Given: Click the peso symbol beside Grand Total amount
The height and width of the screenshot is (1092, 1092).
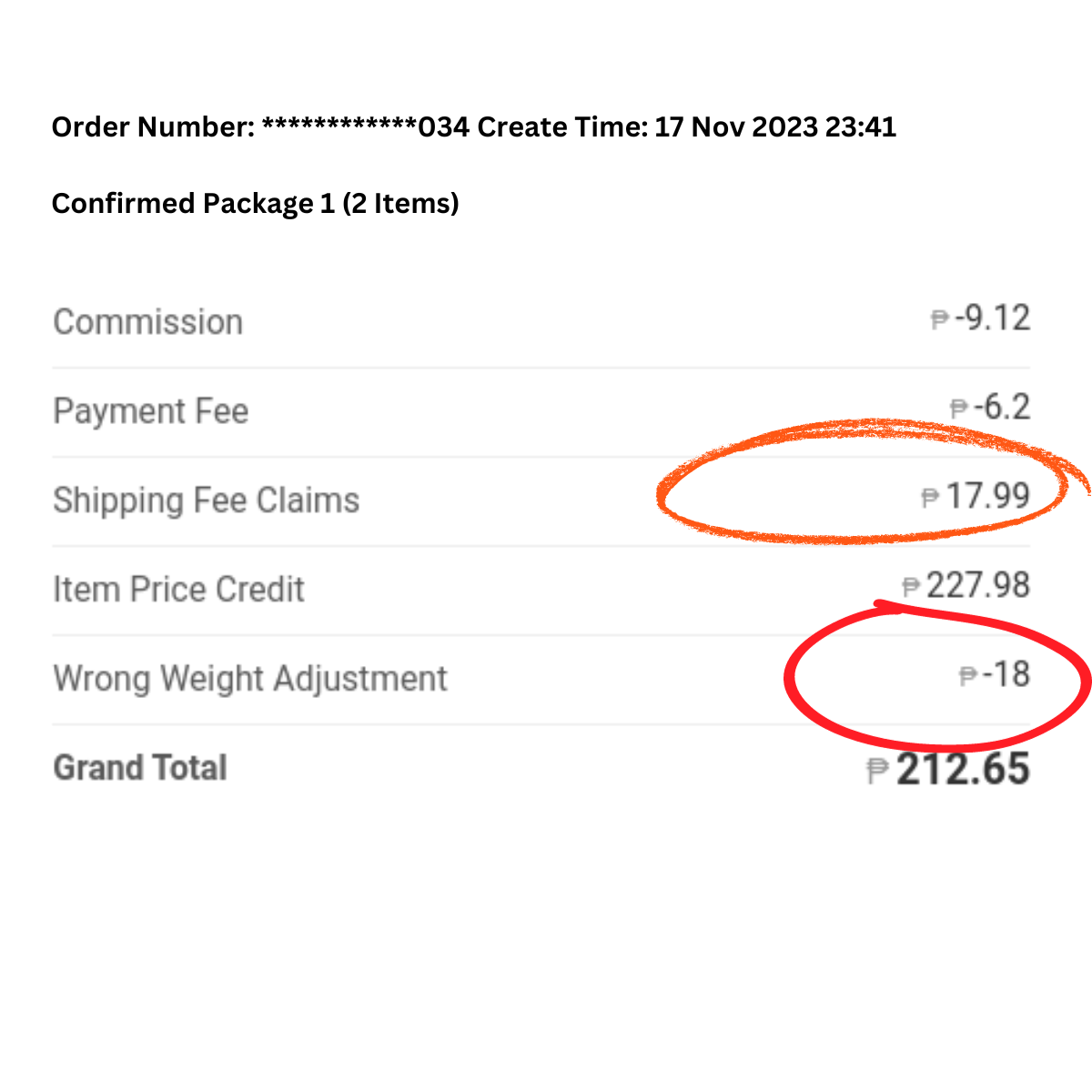Looking at the screenshot, I should coord(877,771).
